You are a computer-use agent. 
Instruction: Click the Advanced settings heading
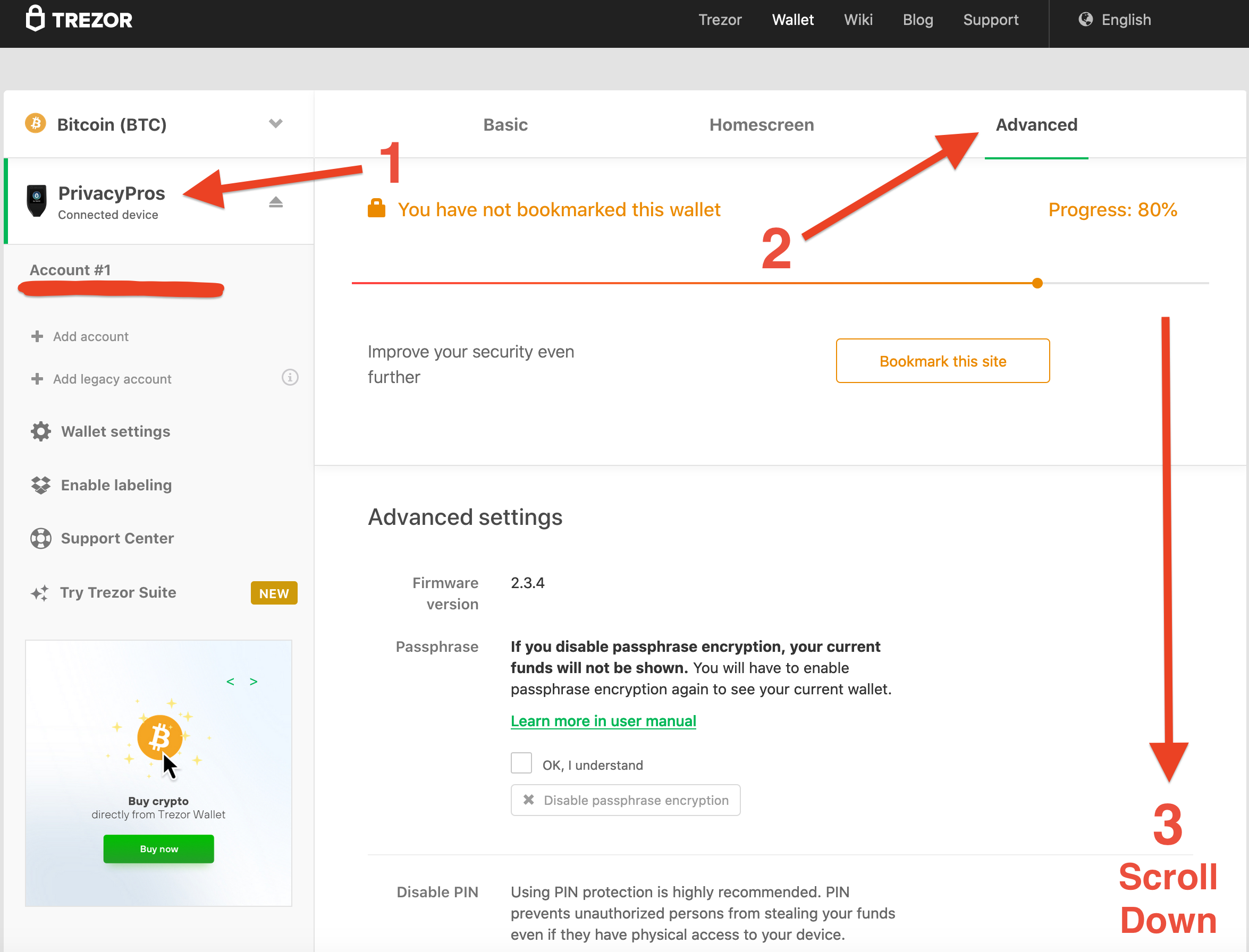click(x=465, y=517)
